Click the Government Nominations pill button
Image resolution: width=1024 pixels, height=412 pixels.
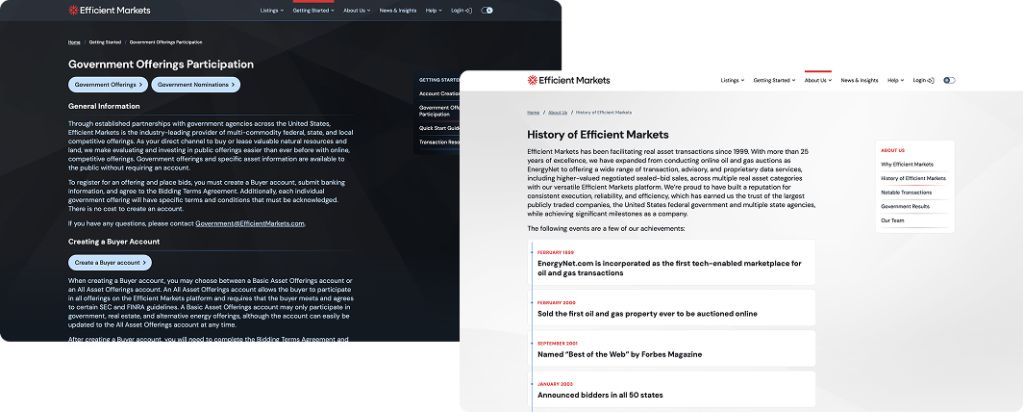(196, 85)
